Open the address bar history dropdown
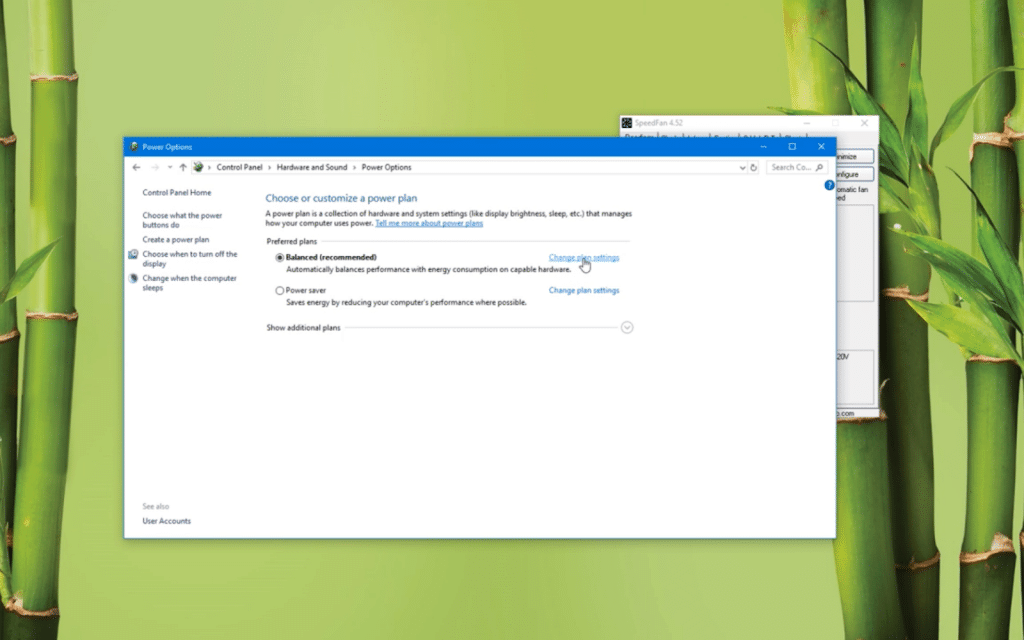The width and height of the screenshot is (1024, 640). coord(741,167)
